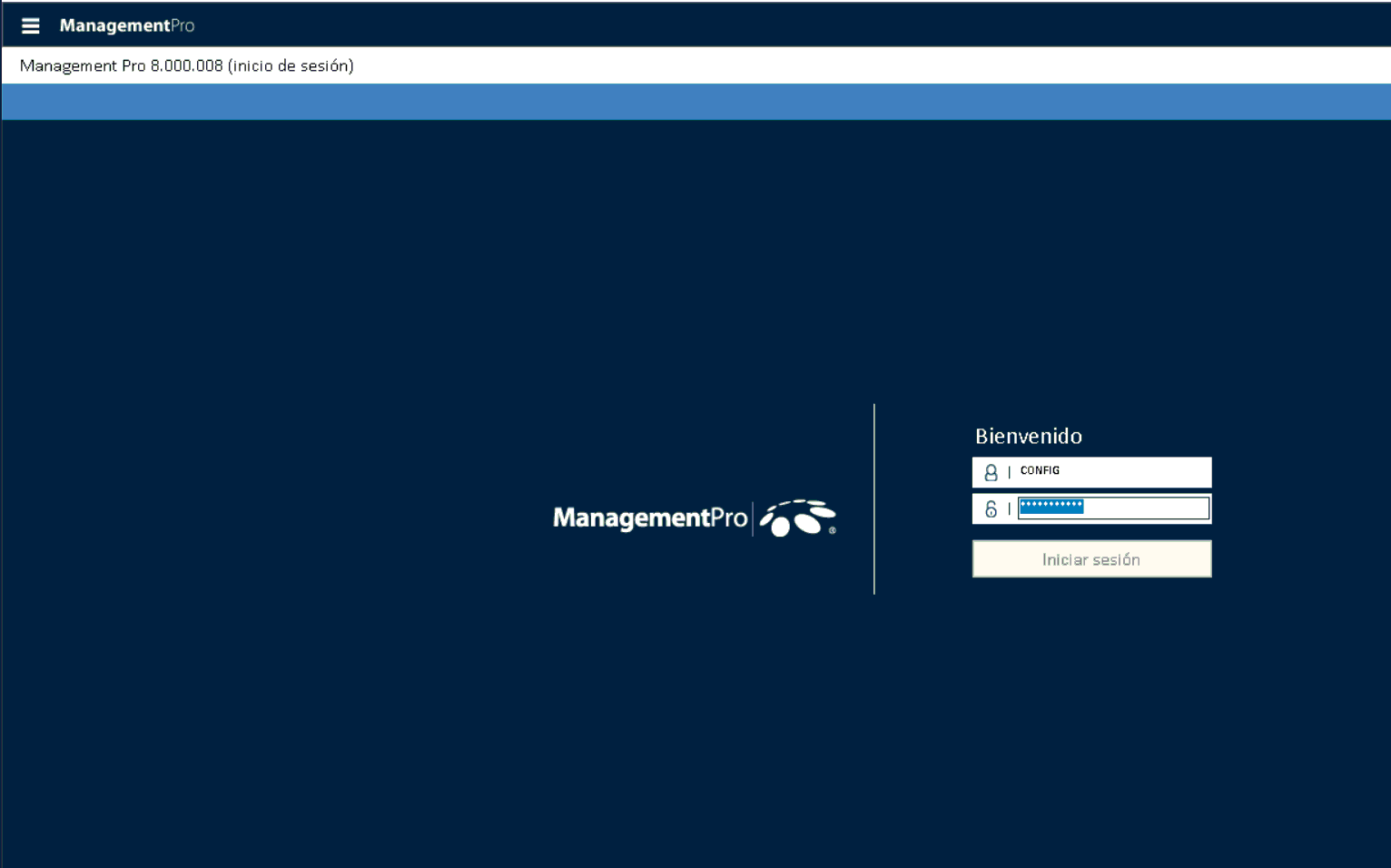
Task: Click the ManagementPro brand name in the header
Action: (x=127, y=25)
